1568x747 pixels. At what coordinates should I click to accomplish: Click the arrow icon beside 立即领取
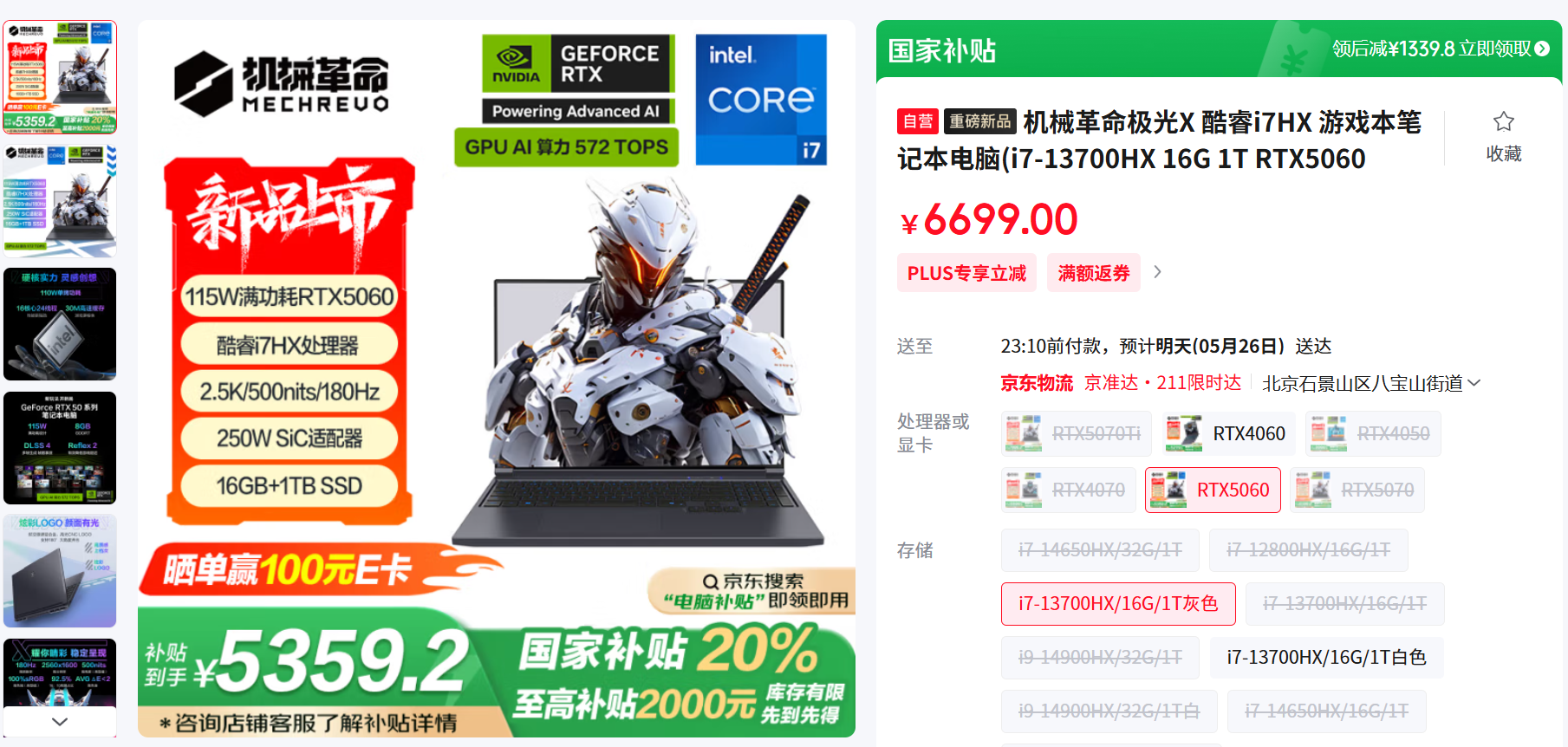1542,49
